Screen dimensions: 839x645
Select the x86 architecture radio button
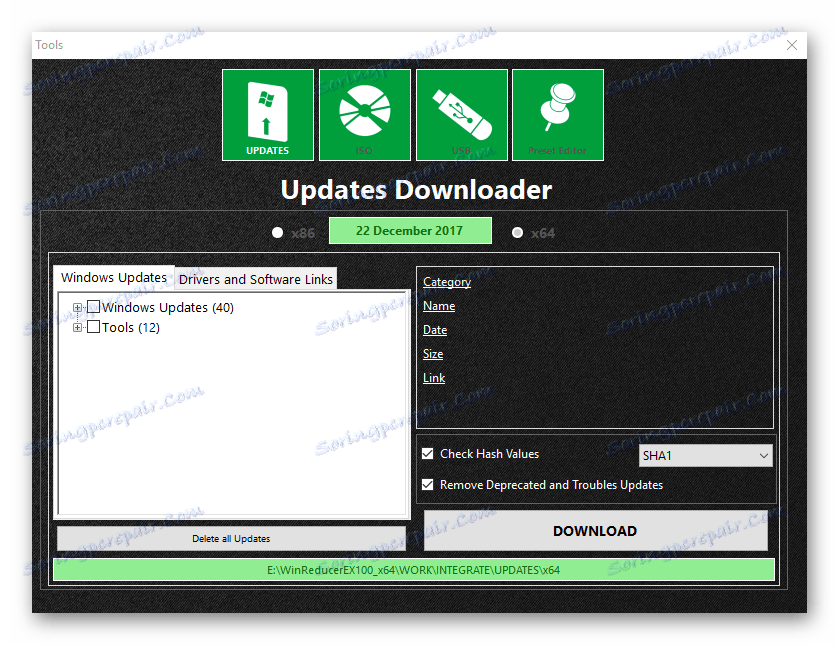click(x=277, y=232)
